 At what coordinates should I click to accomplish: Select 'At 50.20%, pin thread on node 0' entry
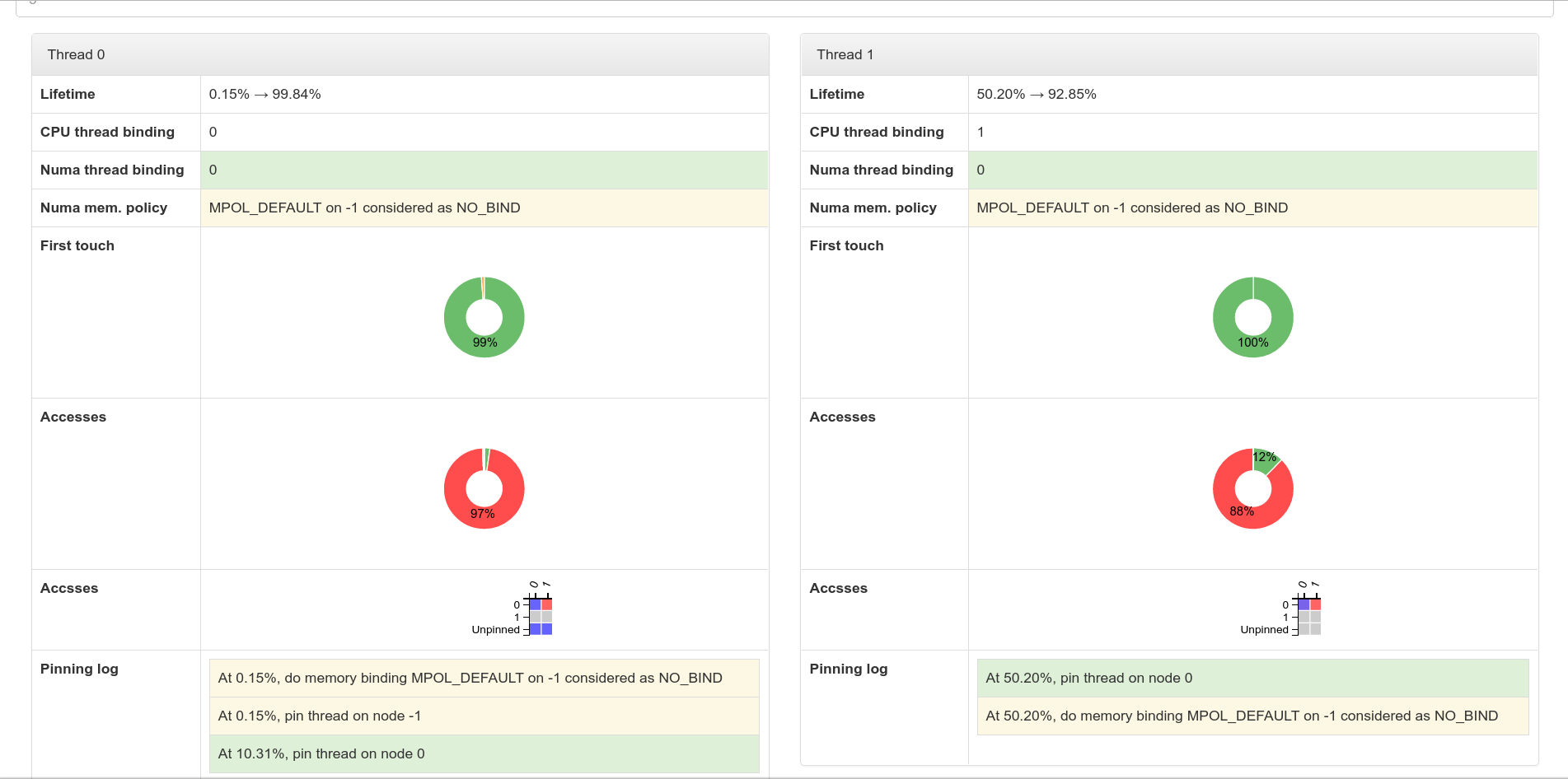pos(1252,678)
